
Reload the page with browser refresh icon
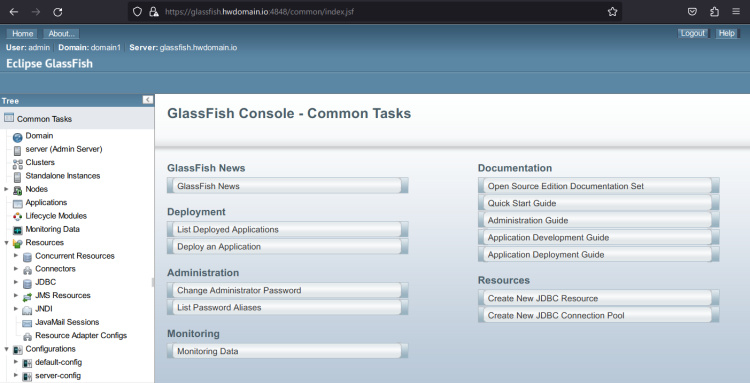(57, 12)
